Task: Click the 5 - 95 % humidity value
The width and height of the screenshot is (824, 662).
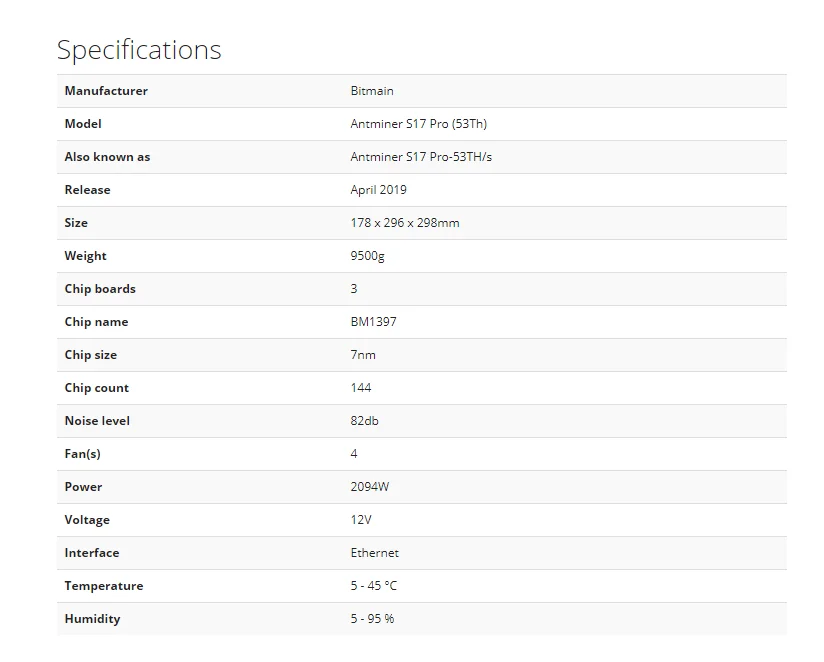Action: point(372,619)
